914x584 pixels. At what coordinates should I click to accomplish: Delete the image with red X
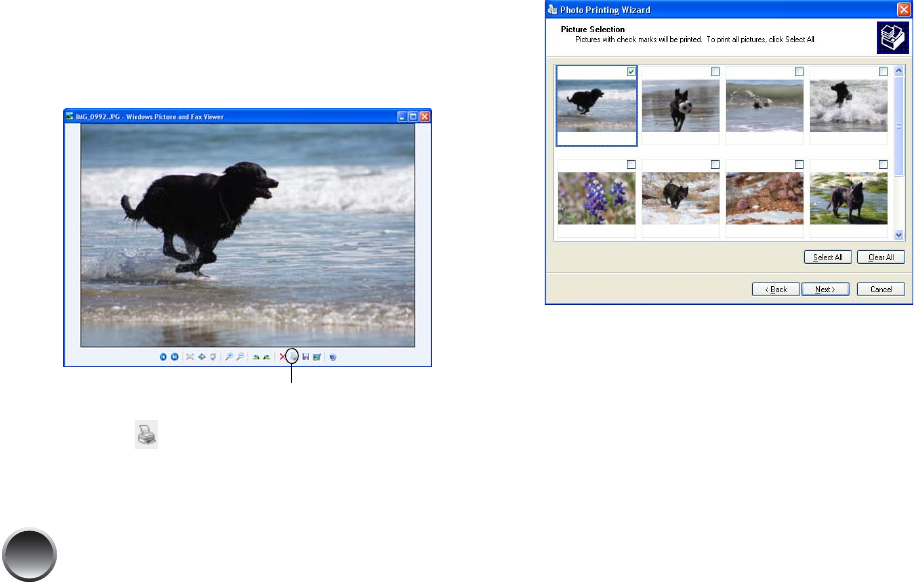tap(282, 356)
